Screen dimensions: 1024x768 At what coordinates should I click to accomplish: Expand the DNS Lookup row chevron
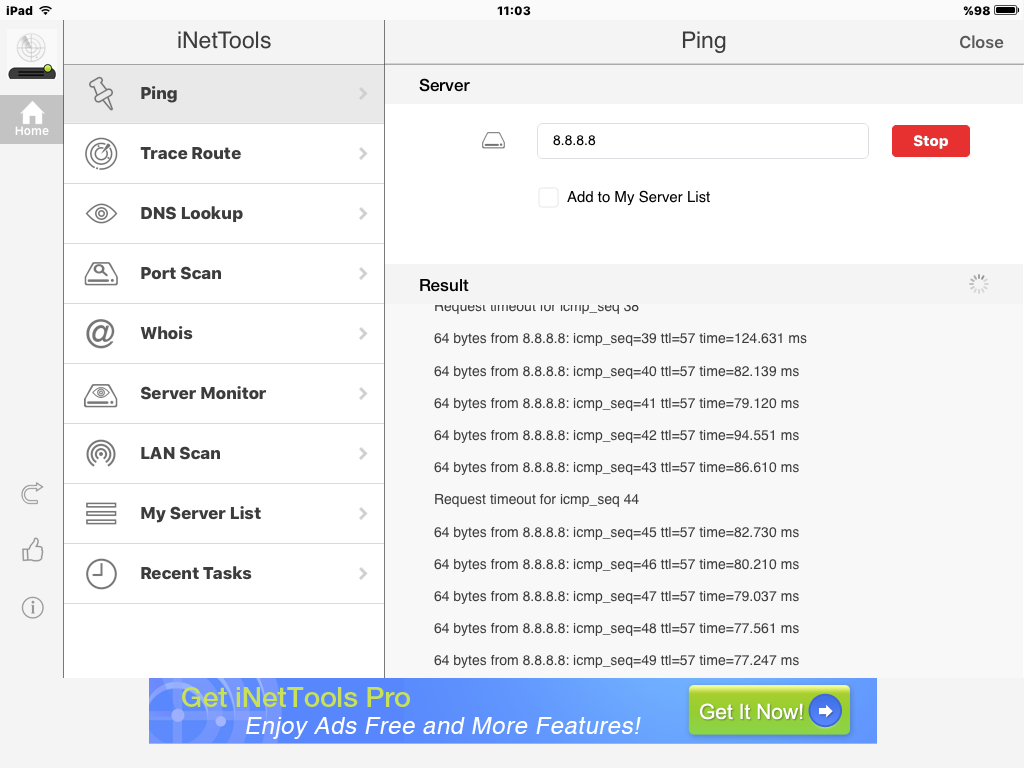coord(363,214)
